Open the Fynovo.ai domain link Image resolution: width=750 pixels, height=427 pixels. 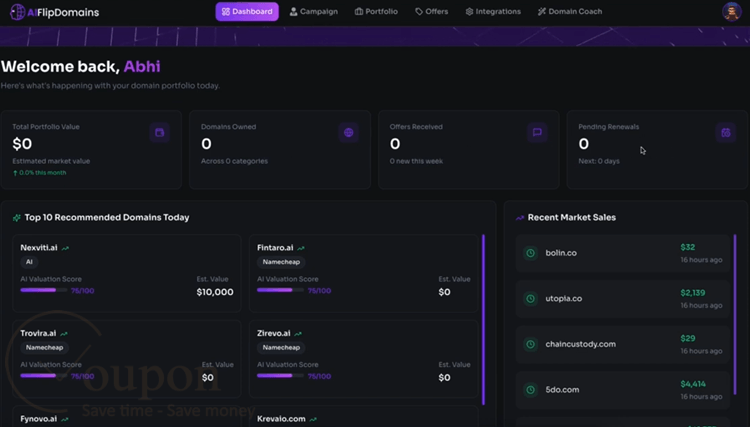click(39, 419)
